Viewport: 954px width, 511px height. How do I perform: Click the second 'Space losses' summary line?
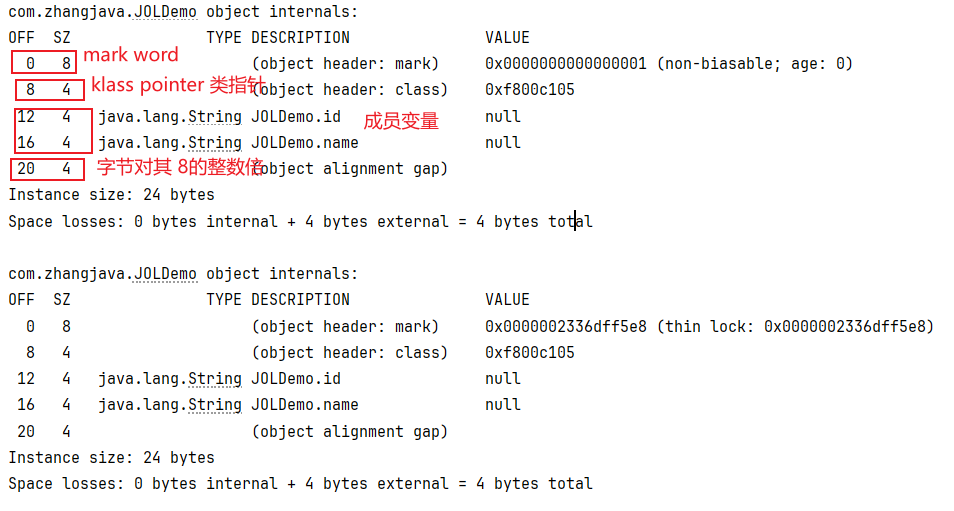[x=301, y=484]
